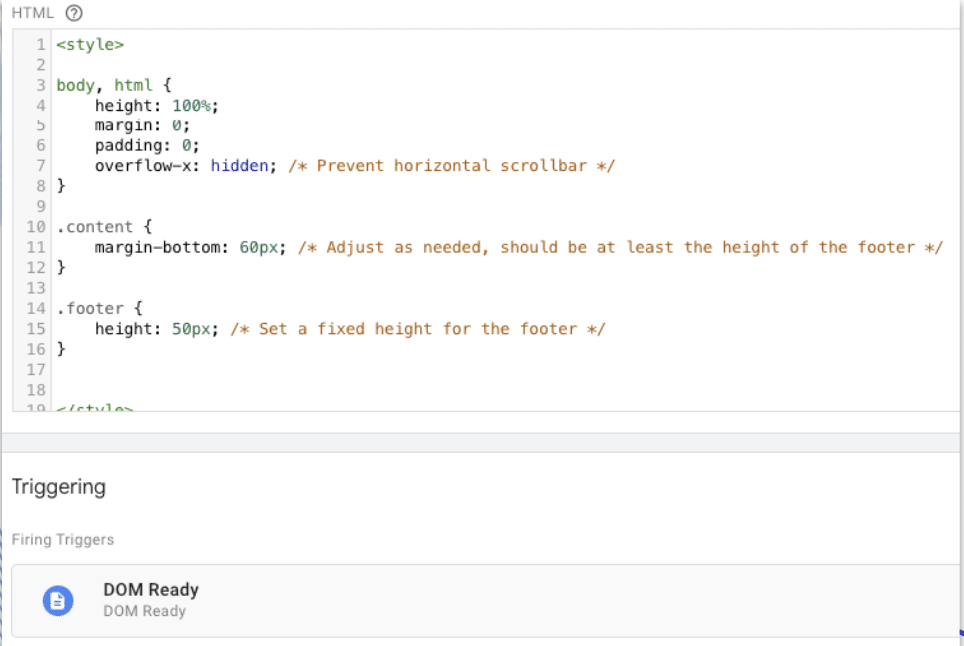Click inside empty line 18 of the editor
Image resolution: width=964 pixels, height=646 pixels.
[x=504, y=390]
